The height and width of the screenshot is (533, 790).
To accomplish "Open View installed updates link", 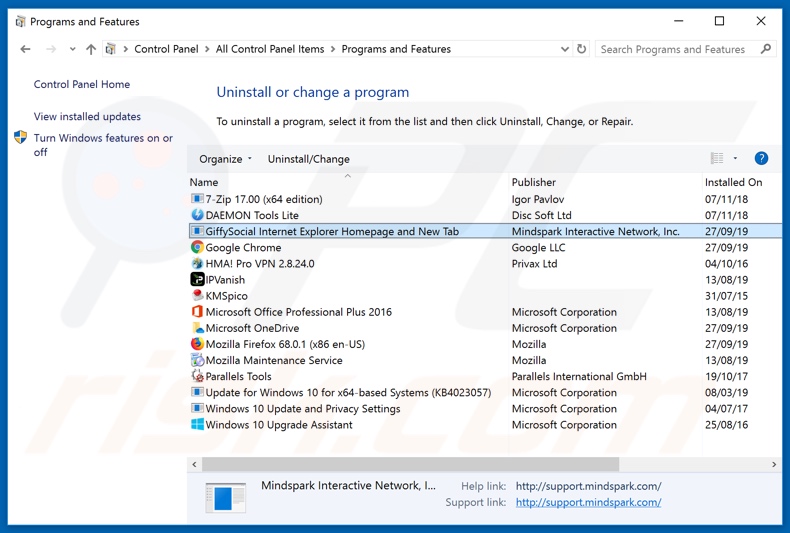I will 87,117.
